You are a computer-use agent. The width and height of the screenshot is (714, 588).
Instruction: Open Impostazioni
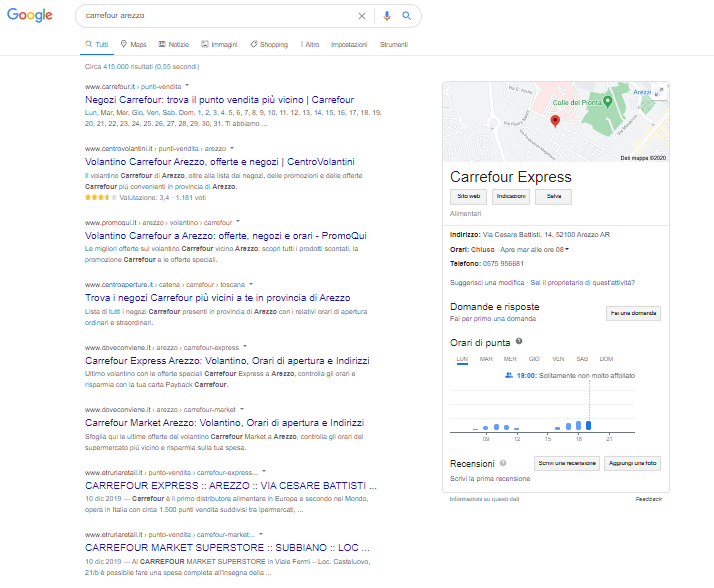coord(349,44)
